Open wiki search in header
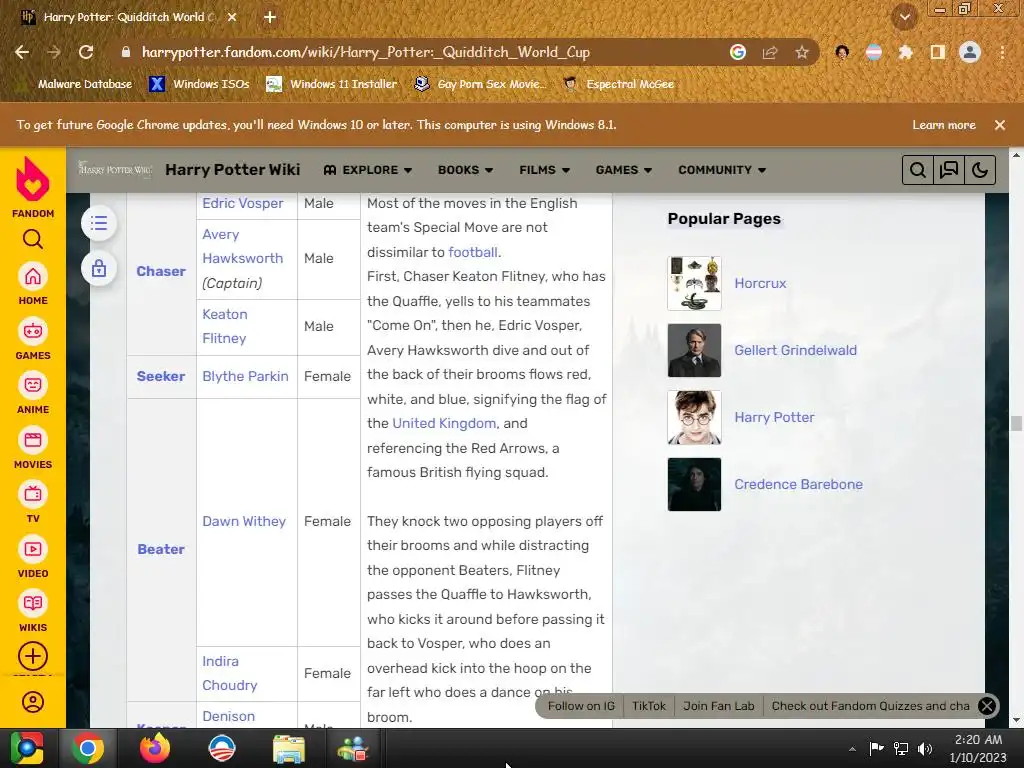The height and width of the screenshot is (768, 1024). (918, 170)
